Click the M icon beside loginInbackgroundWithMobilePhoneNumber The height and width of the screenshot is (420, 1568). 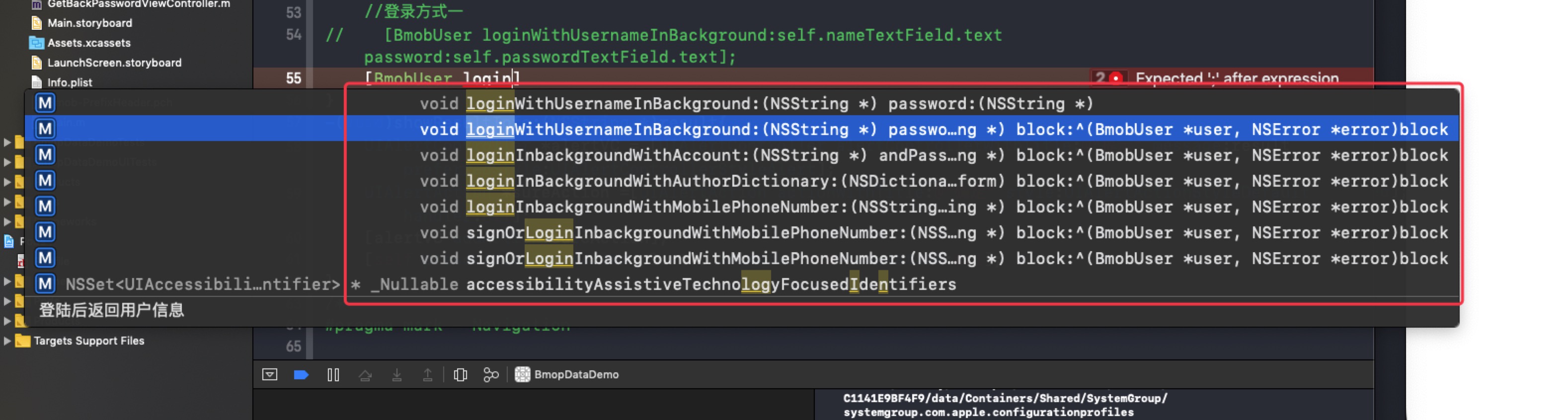[45, 206]
